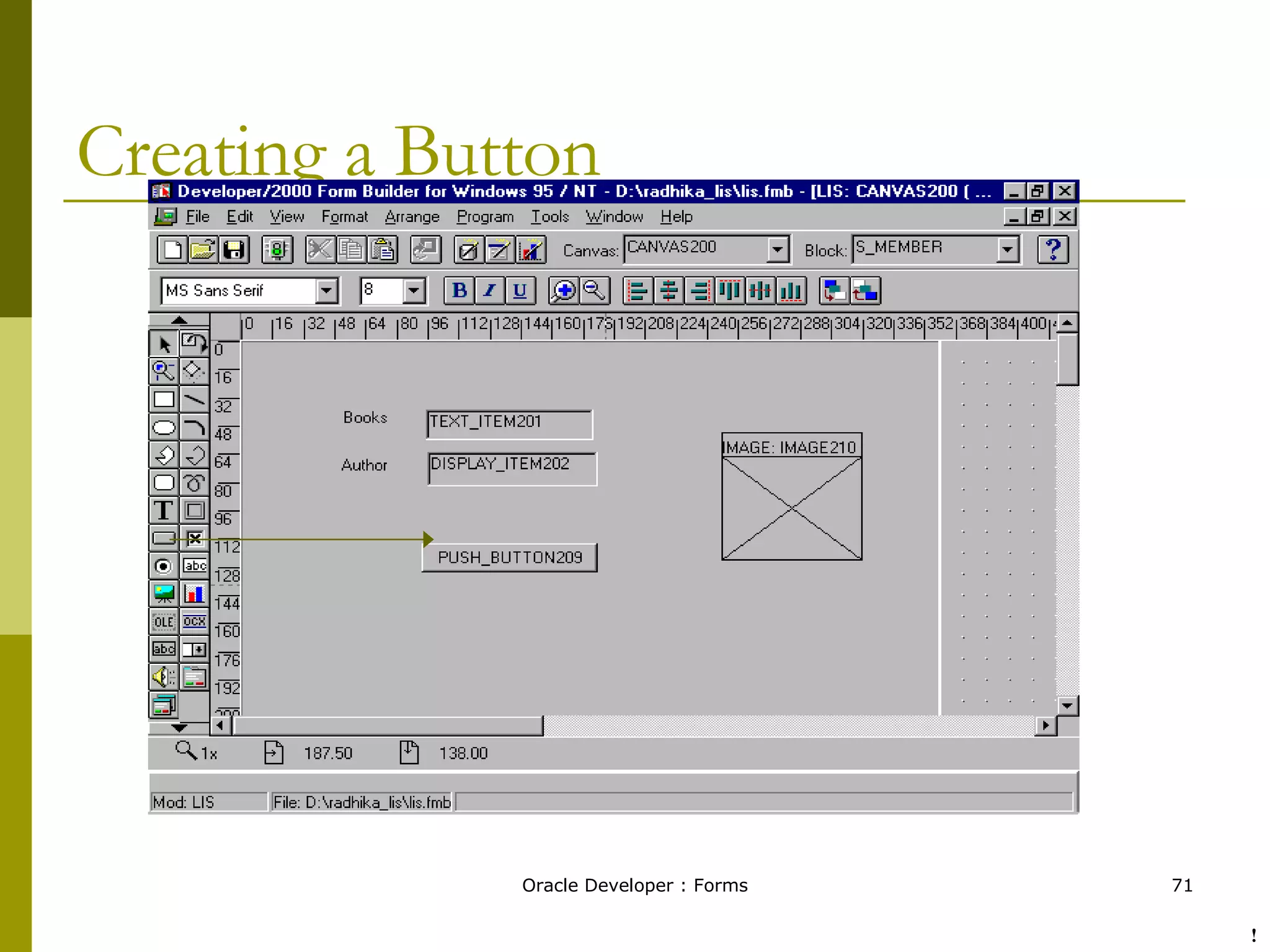Click the Copy toolbar icon

tap(352, 250)
